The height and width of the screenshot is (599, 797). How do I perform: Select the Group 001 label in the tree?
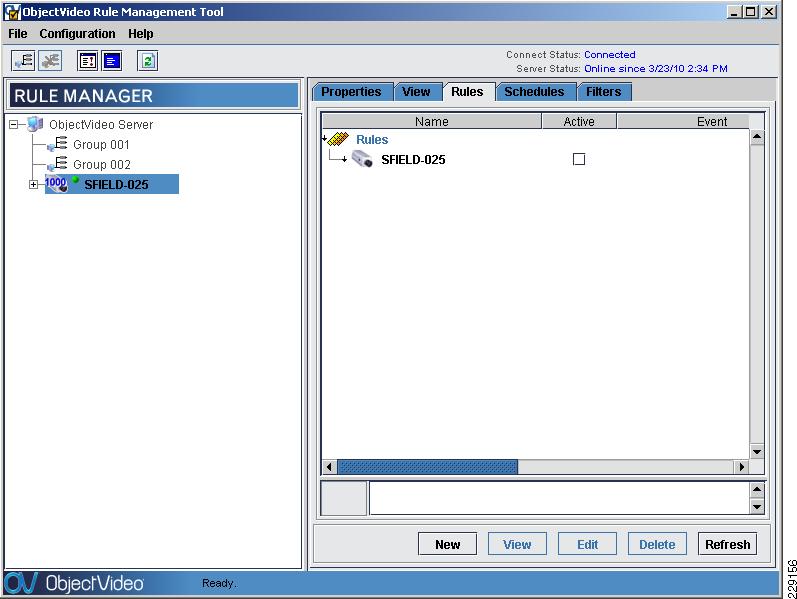tap(101, 145)
